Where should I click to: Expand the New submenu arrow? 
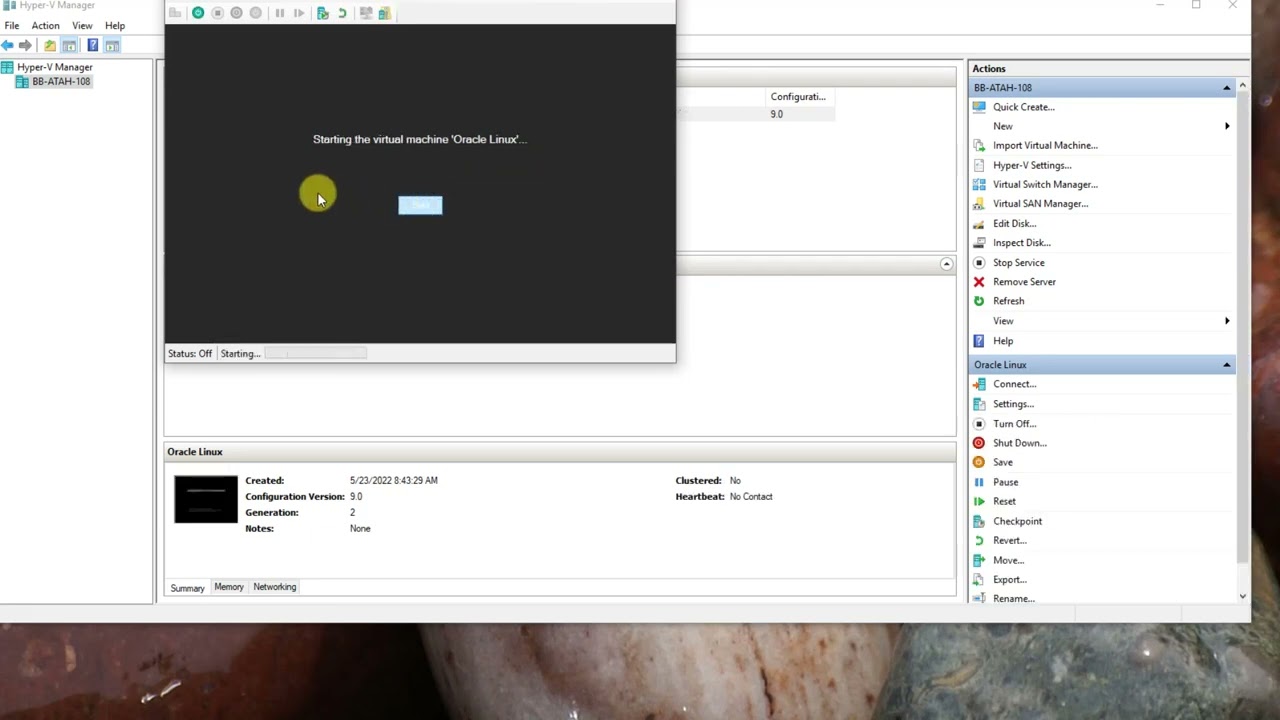coord(1227,126)
